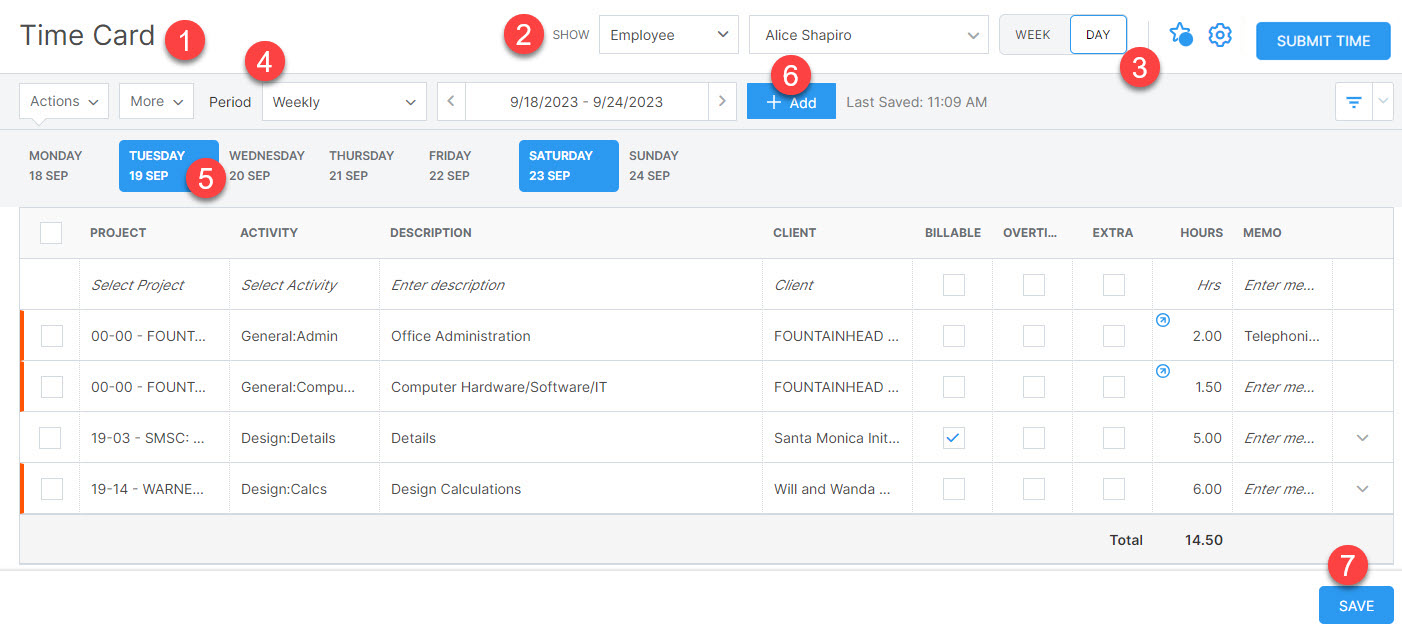Switch to WEEK view
The width and height of the screenshot is (1402, 628).
pyautogui.click(x=1033, y=33)
